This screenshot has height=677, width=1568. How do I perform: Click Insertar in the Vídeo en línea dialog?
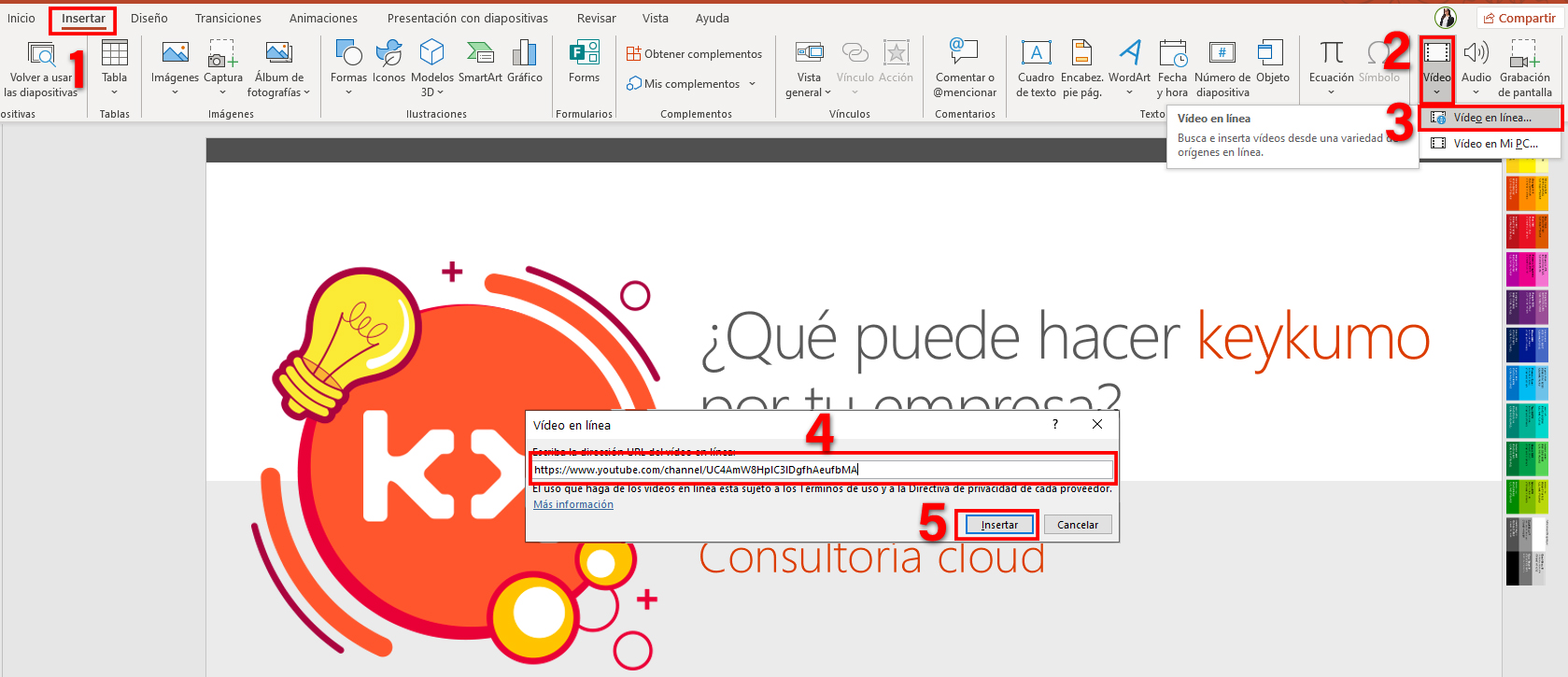[999, 525]
